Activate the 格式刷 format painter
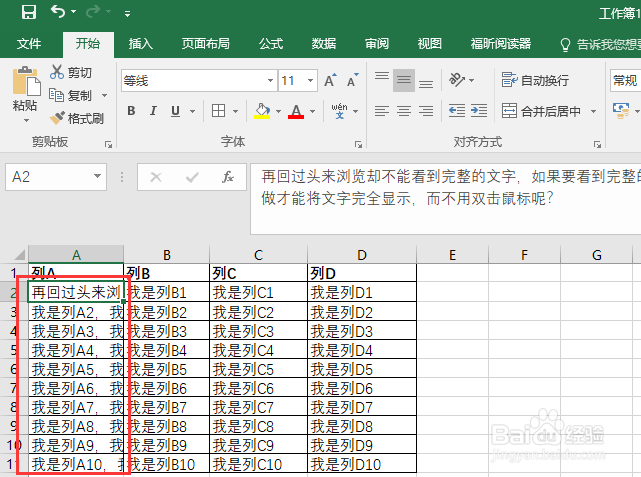 pyautogui.click(x=77, y=119)
